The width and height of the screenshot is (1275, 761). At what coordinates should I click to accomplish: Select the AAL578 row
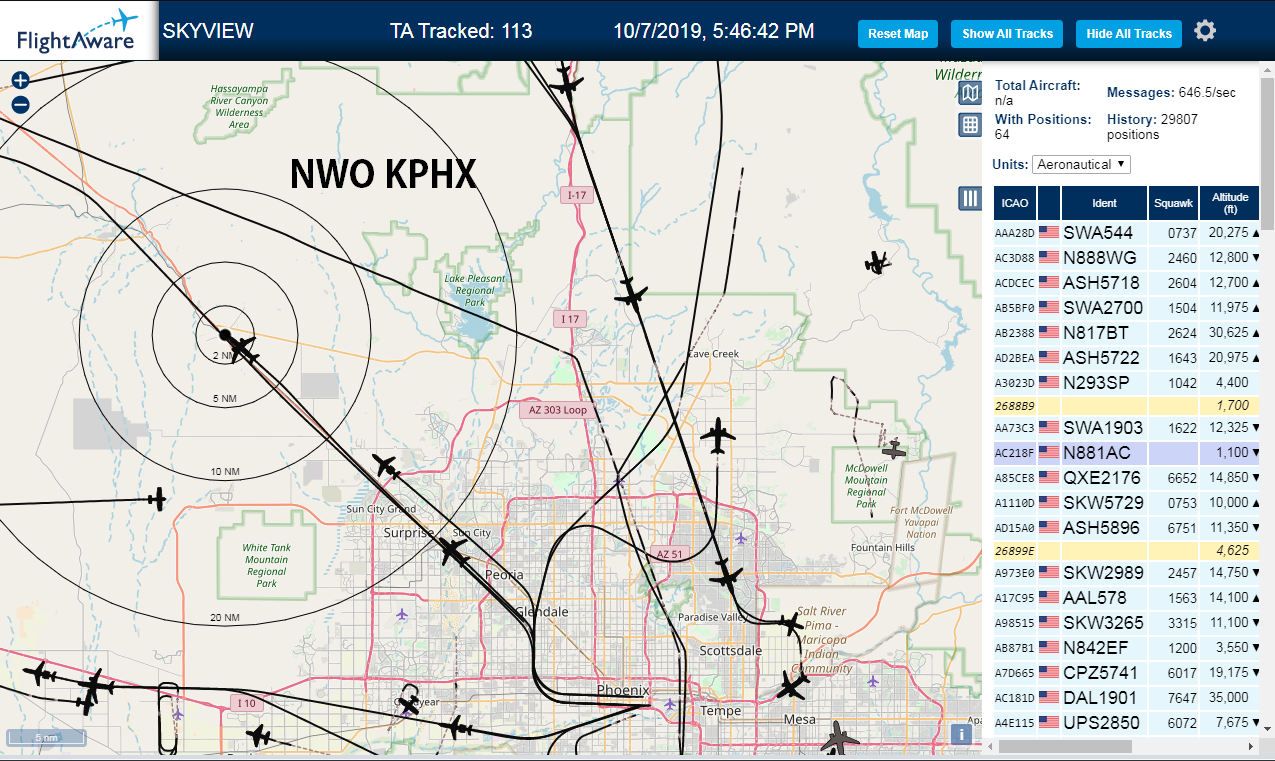(x=1127, y=598)
